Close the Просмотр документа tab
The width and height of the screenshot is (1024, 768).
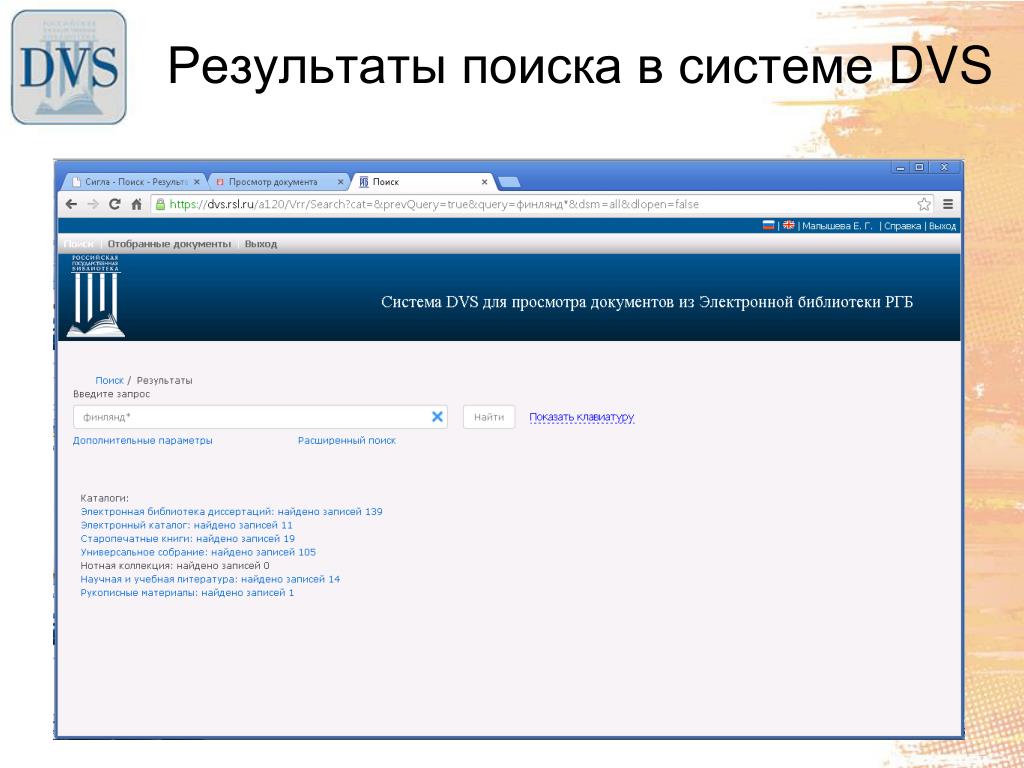click(340, 182)
